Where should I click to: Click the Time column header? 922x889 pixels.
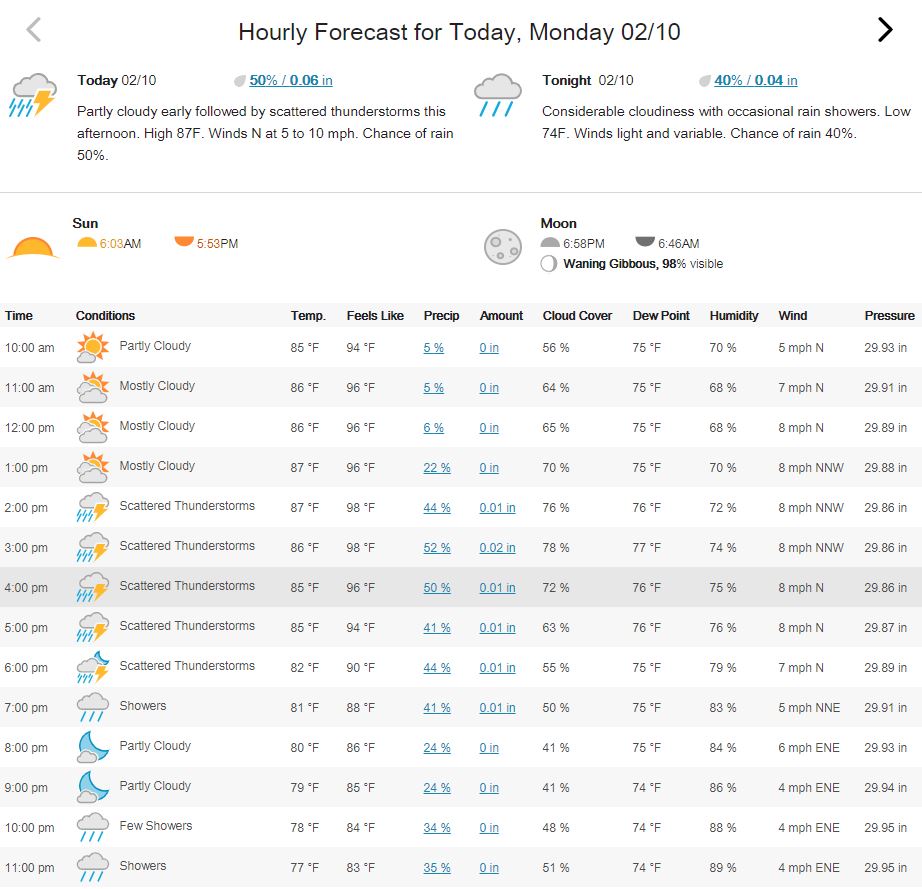(19, 316)
